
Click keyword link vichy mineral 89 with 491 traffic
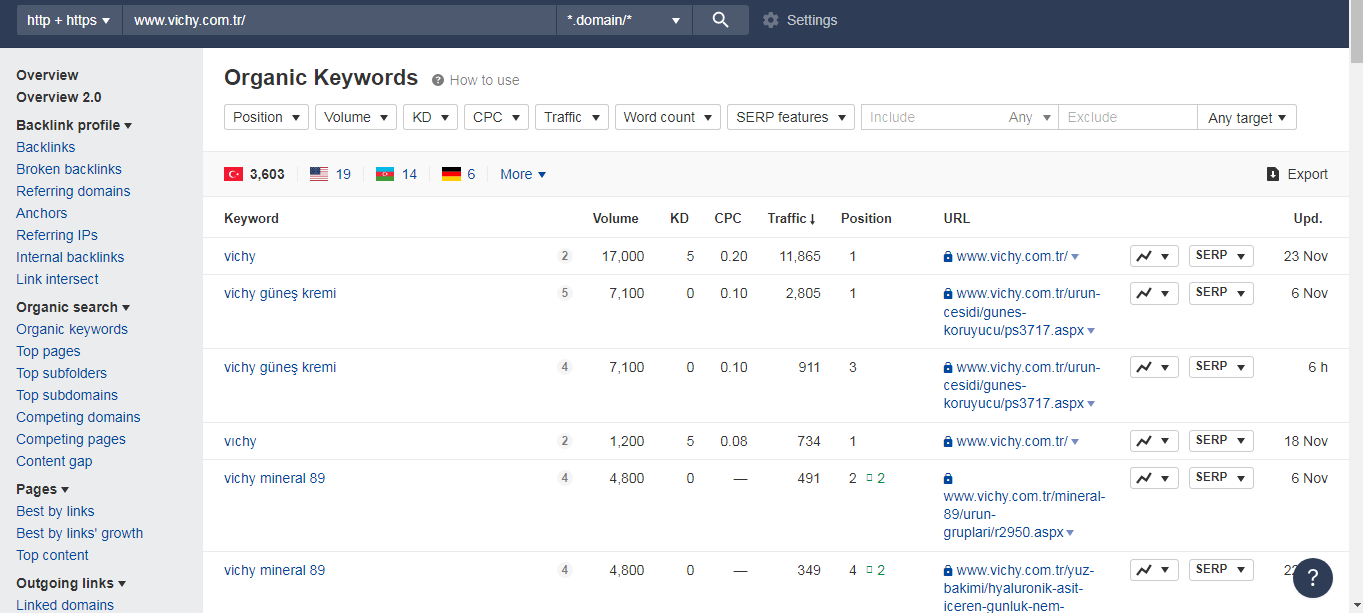point(274,478)
